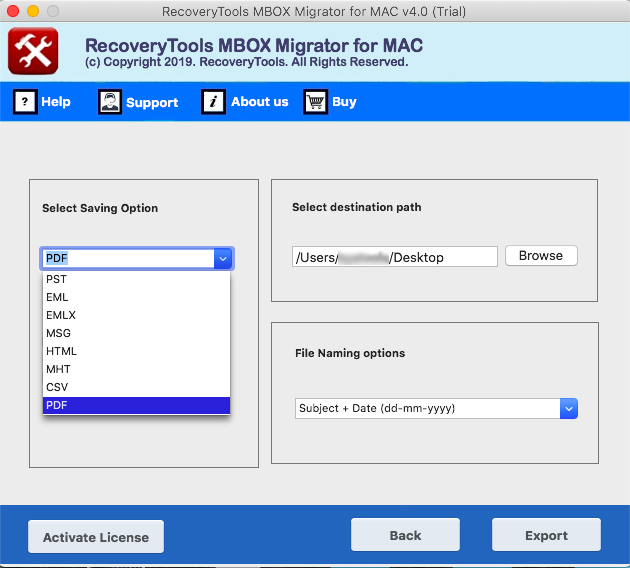630x568 pixels.
Task: Expand the File Naming options dropdown arrow
Action: click(x=569, y=409)
